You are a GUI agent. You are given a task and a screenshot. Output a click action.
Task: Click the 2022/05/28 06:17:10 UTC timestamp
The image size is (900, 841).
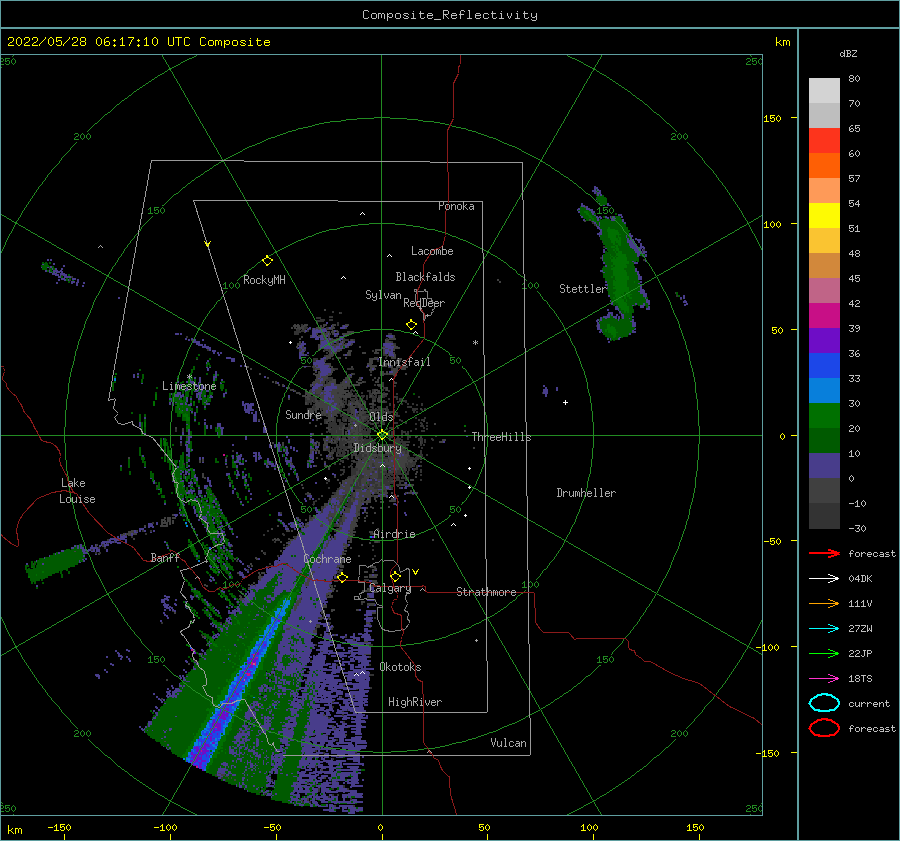[x=102, y=42]
